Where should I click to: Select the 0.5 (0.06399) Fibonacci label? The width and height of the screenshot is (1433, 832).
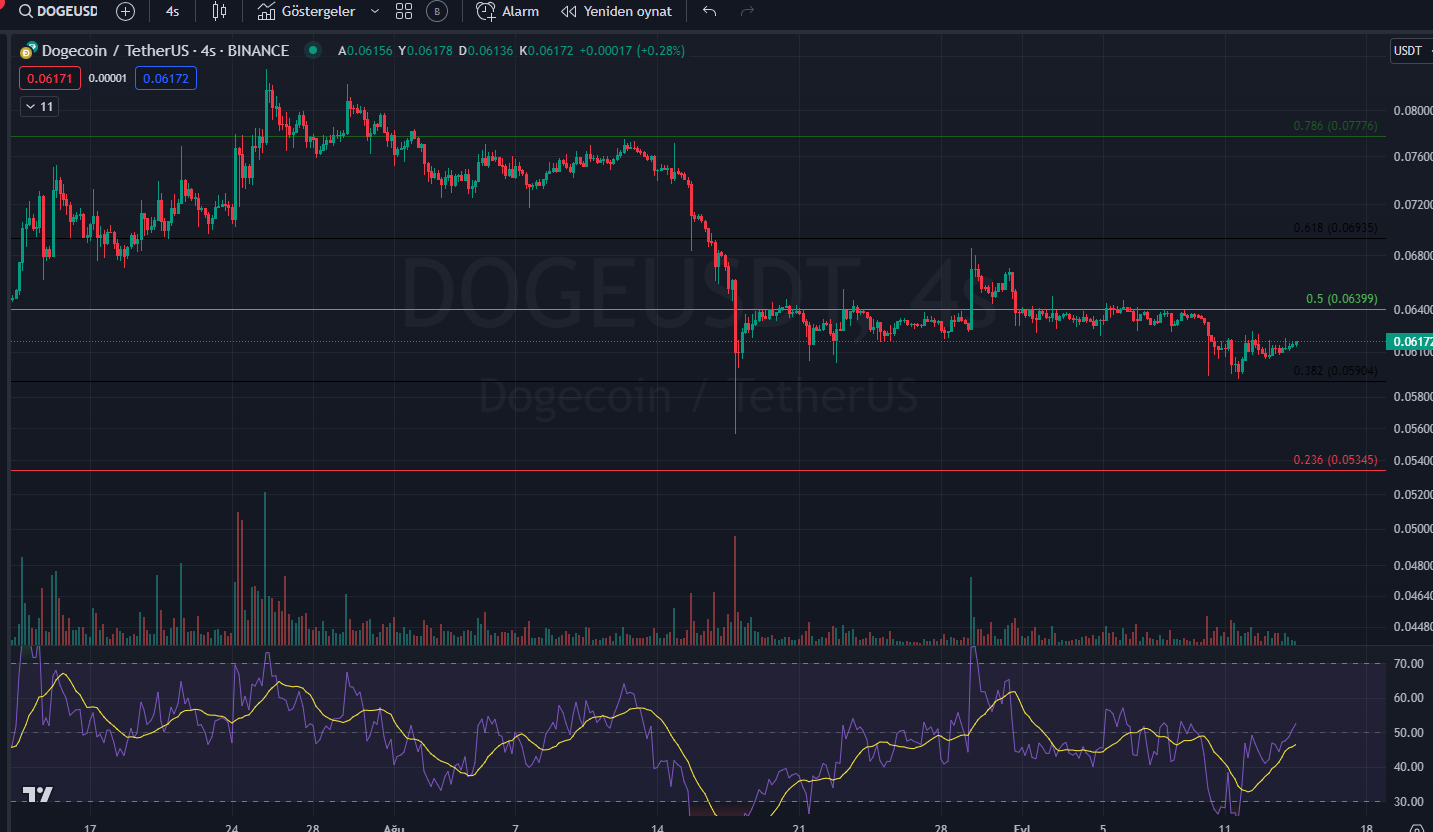click(x=1341, y=299)
